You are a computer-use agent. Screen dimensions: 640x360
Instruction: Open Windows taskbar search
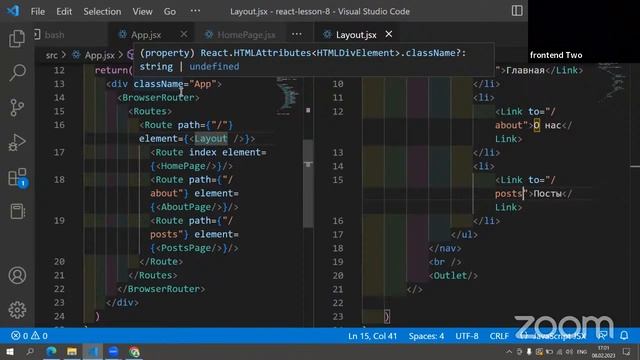[30, 351]
